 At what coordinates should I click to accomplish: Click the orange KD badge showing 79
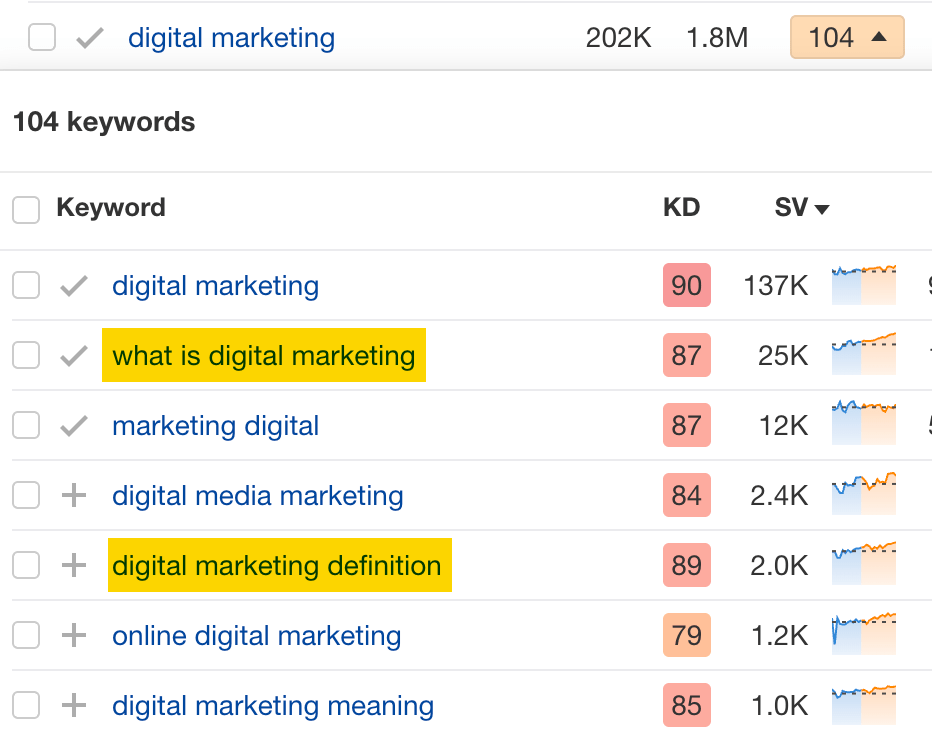tap(686, 635)
